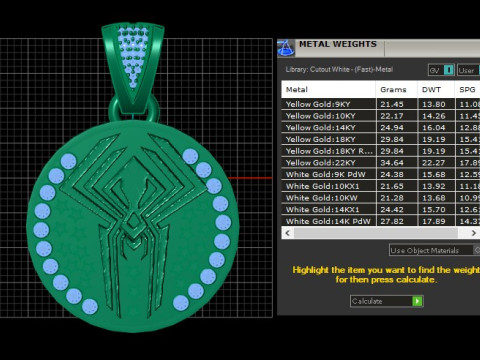
Task: Select the Yellow Gold:22KY row
Action: click(x=381, y=163)
